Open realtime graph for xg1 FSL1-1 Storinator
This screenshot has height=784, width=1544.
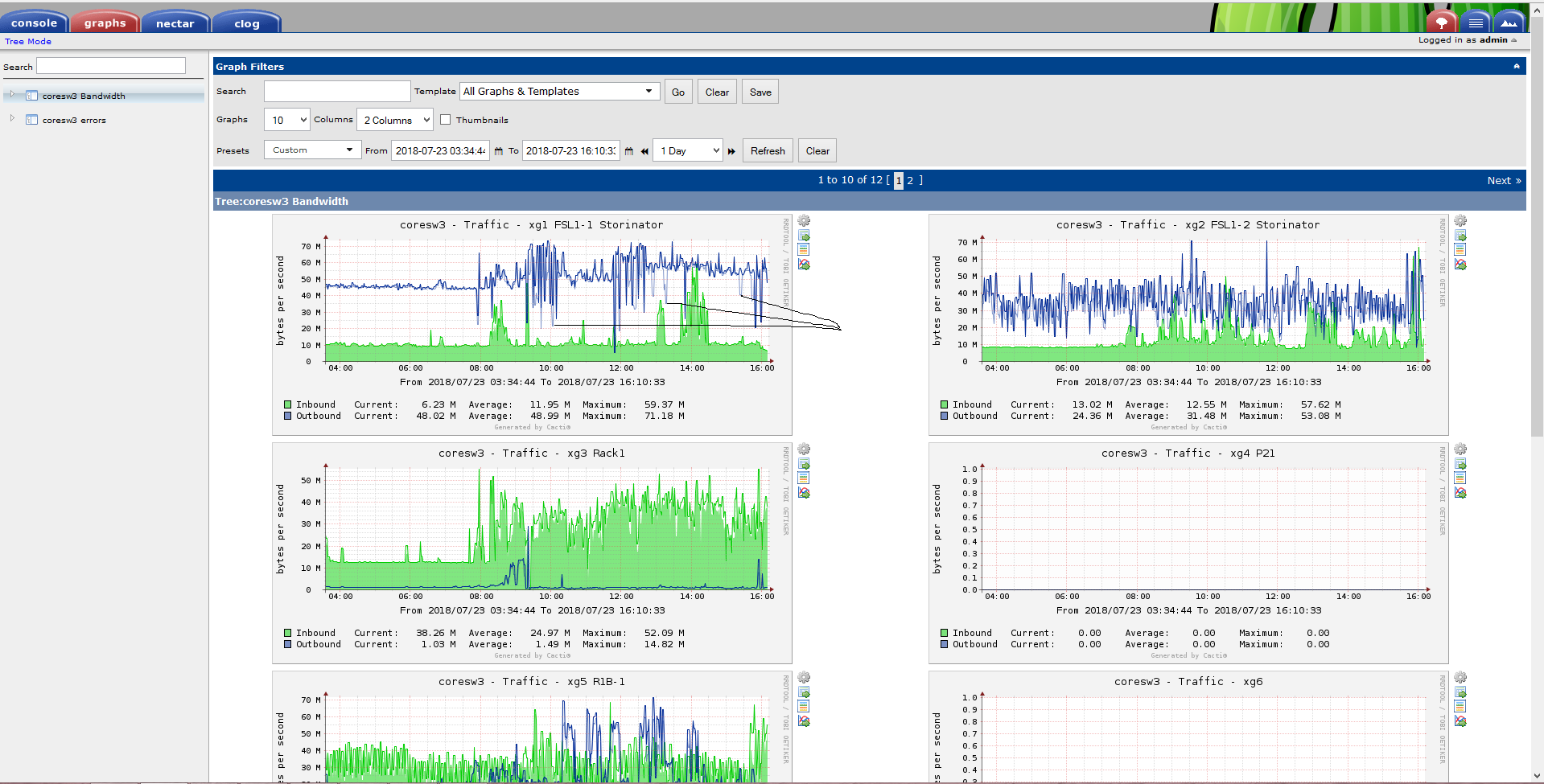804,264
